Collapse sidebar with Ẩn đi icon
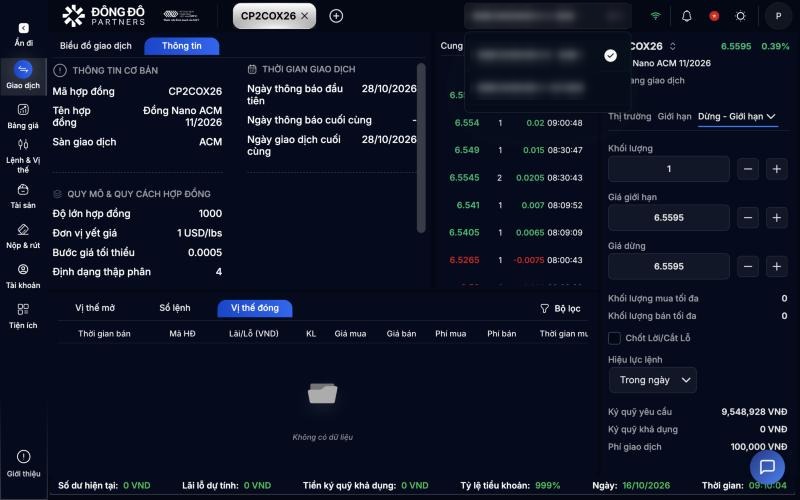The height and width of the screenshot is (500, 800). click(x=23, y=28)
